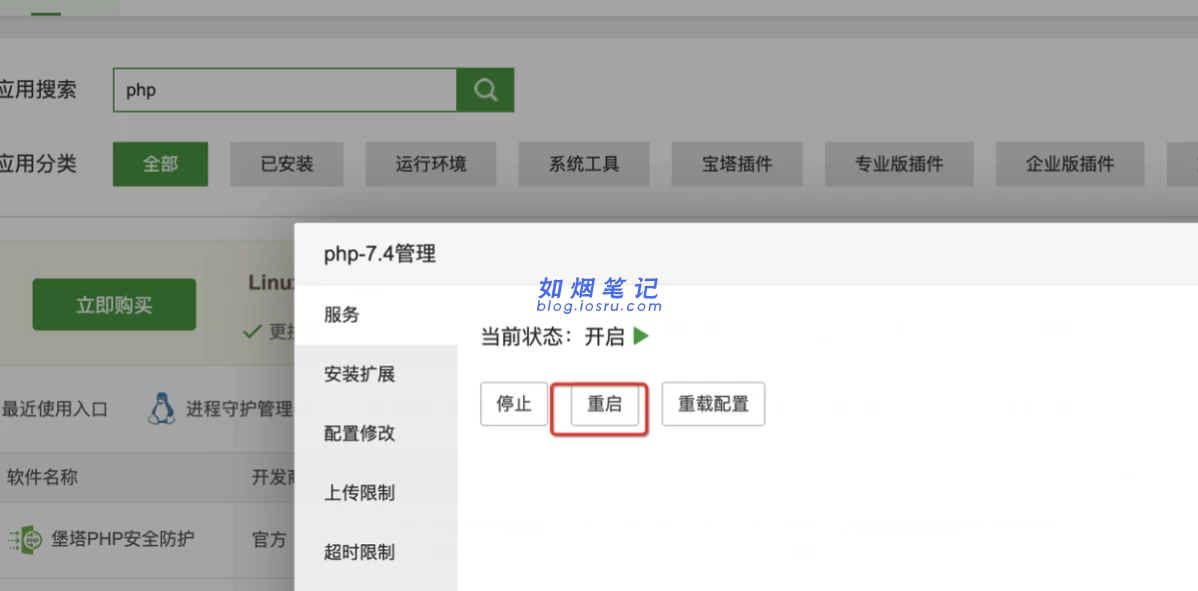
Task: Focus the 应用搜索 field containing php
Action: (x=285, y=90)
